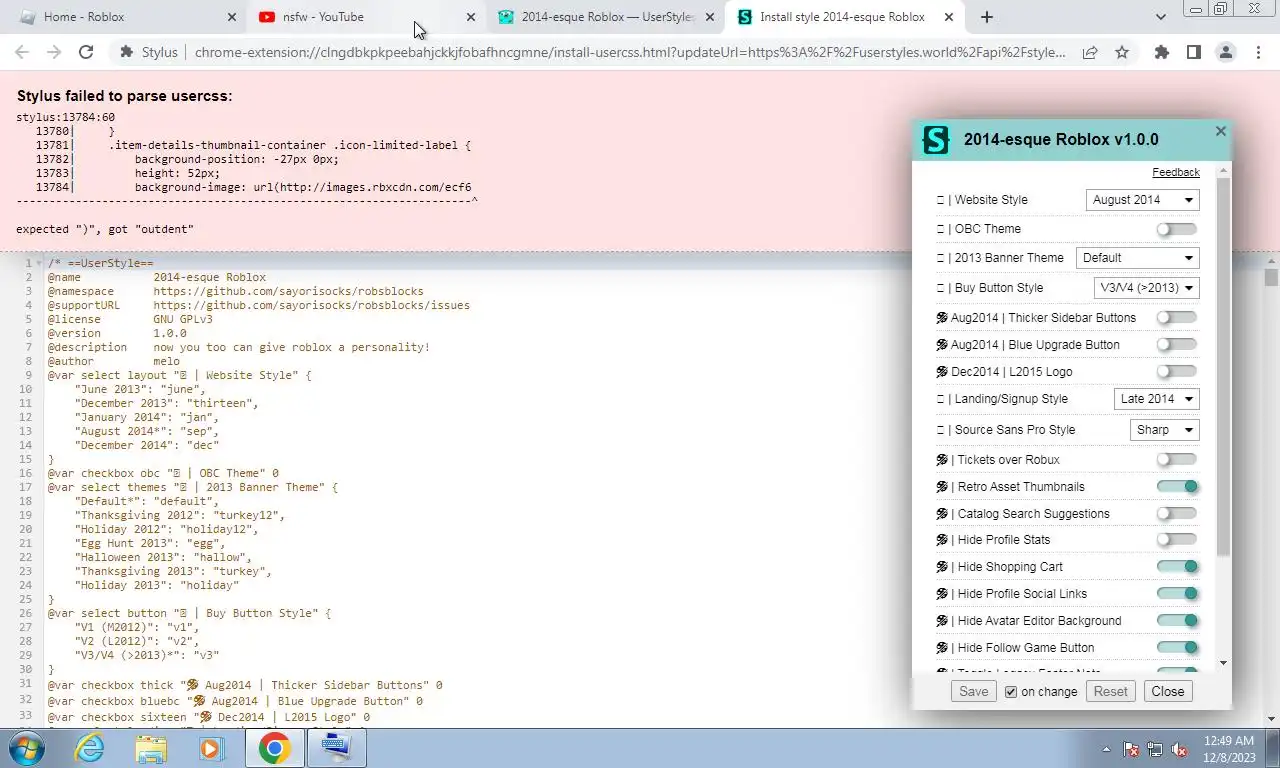Click the browser back arrow
Image resolution: width=1280 pixels, height=768 pixels.
click(x=22, y=53)
